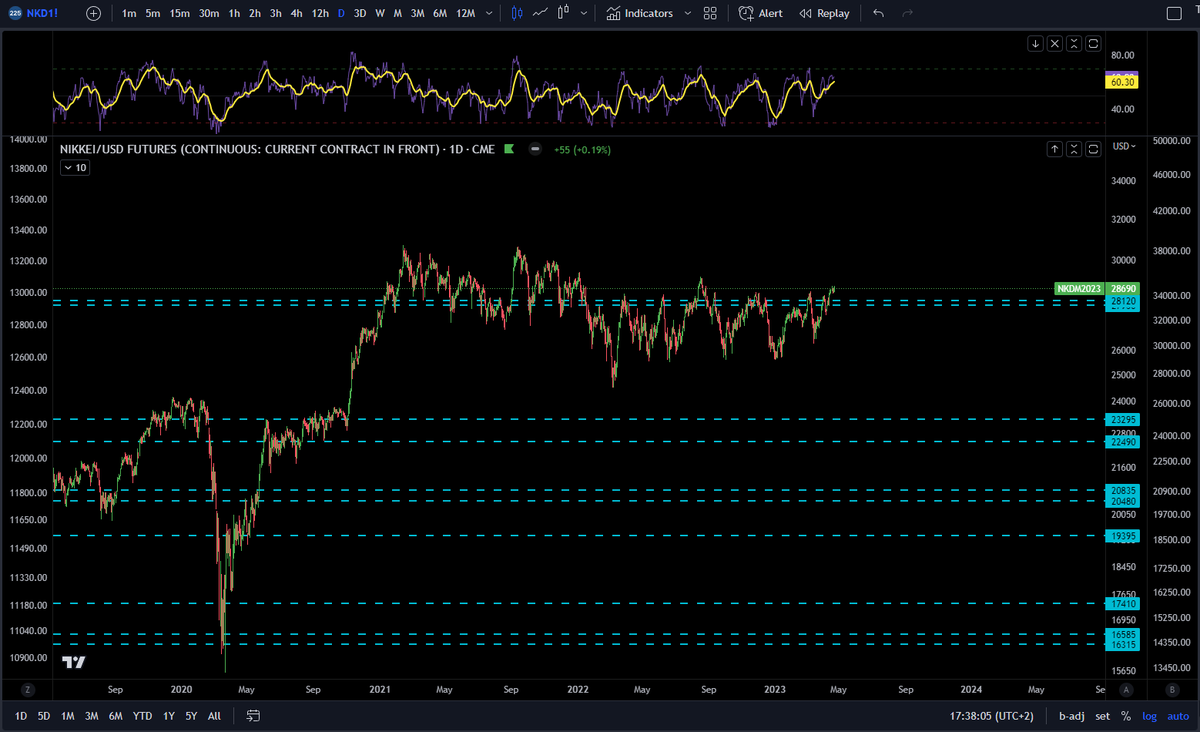
Task: Set the range to 6M
Action: pos(116,716)
